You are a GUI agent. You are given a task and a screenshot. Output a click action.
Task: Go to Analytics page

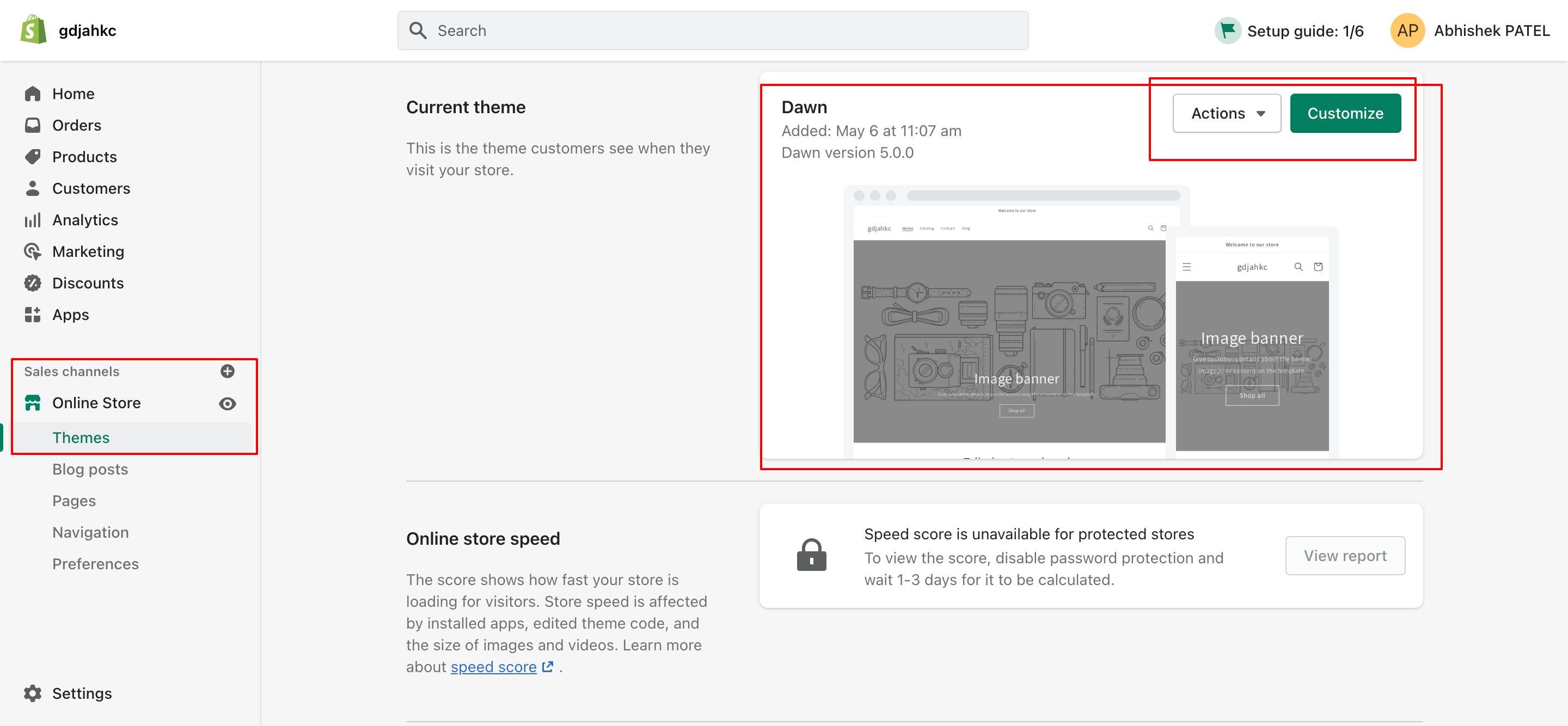(84, 220)
